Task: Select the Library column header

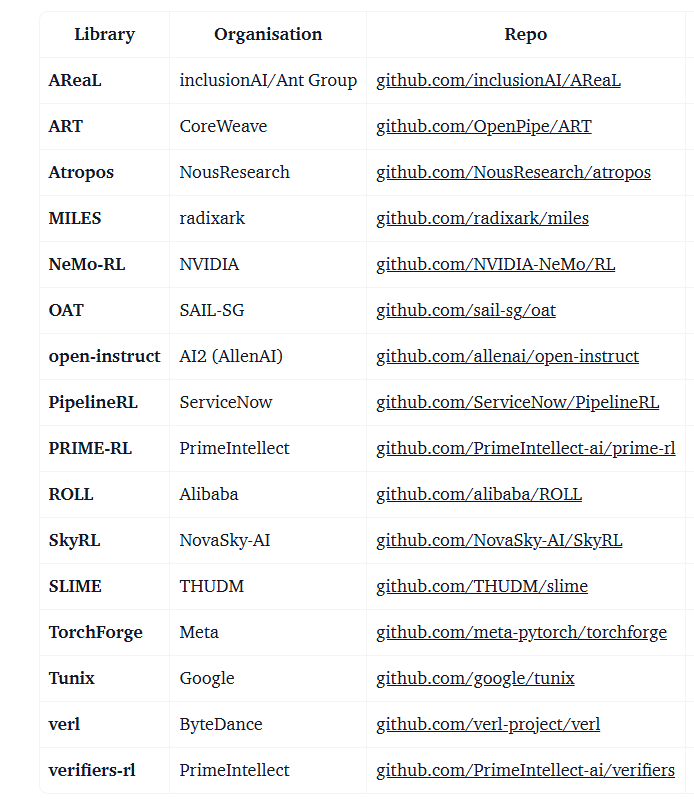Action: [x=104, y=35]
